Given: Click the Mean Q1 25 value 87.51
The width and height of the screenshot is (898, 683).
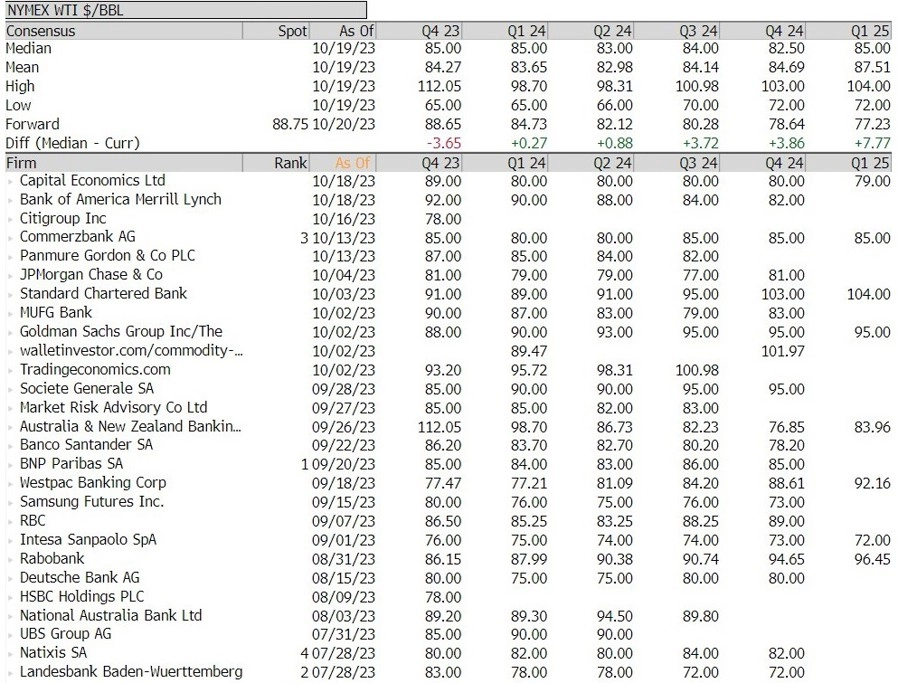Looking at the screenshot, I should click(872, 67).
